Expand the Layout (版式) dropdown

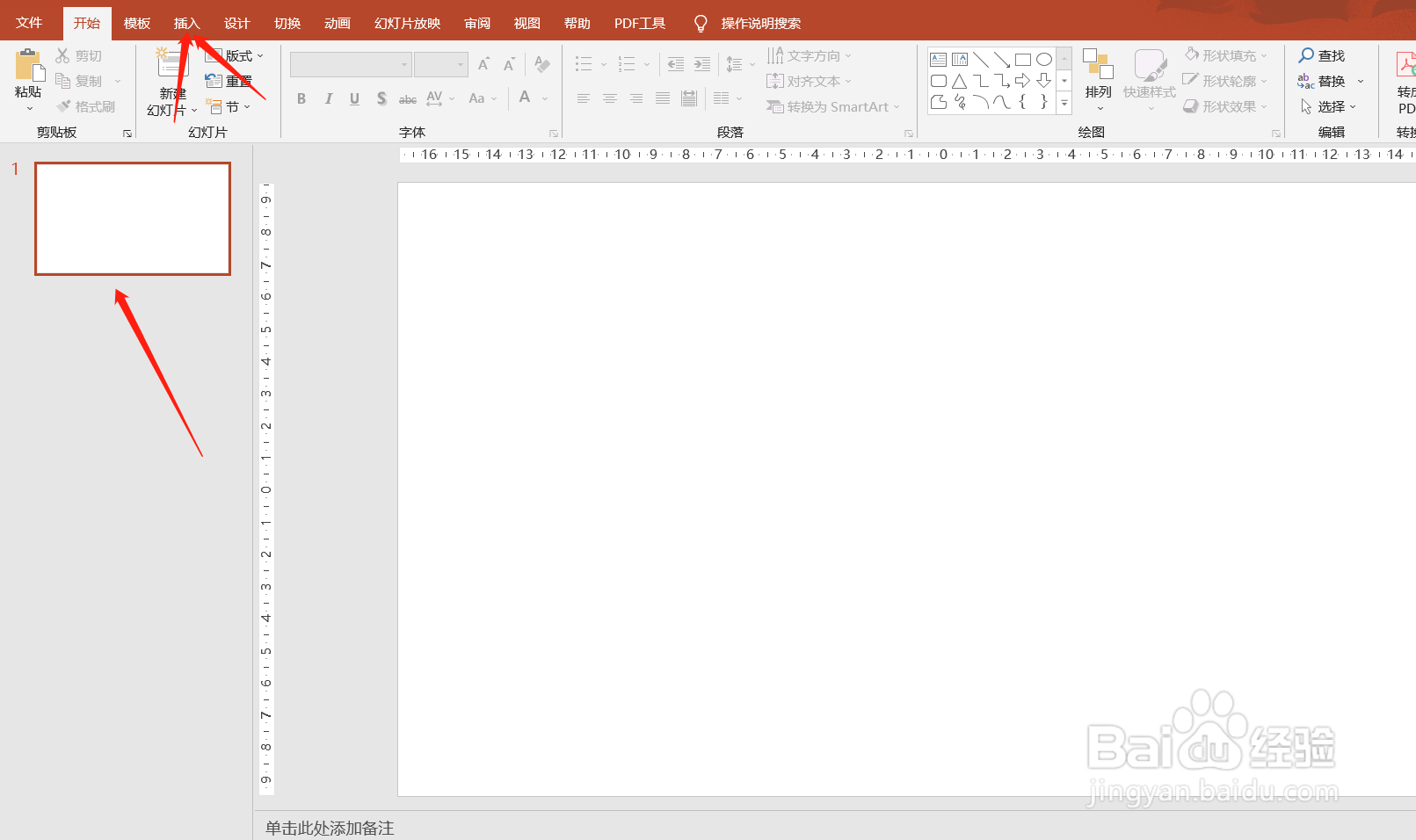[x=260, y=55]
